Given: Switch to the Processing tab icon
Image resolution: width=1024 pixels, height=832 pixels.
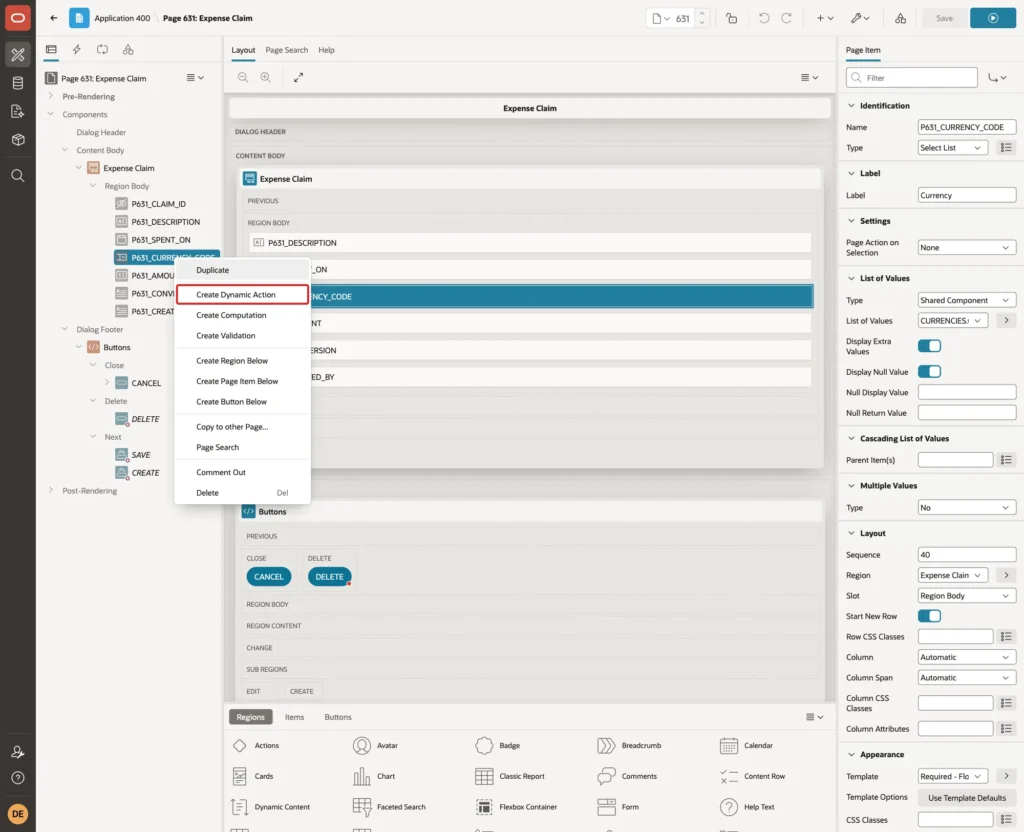Looking at the screenshot, I should click(103, 50).
